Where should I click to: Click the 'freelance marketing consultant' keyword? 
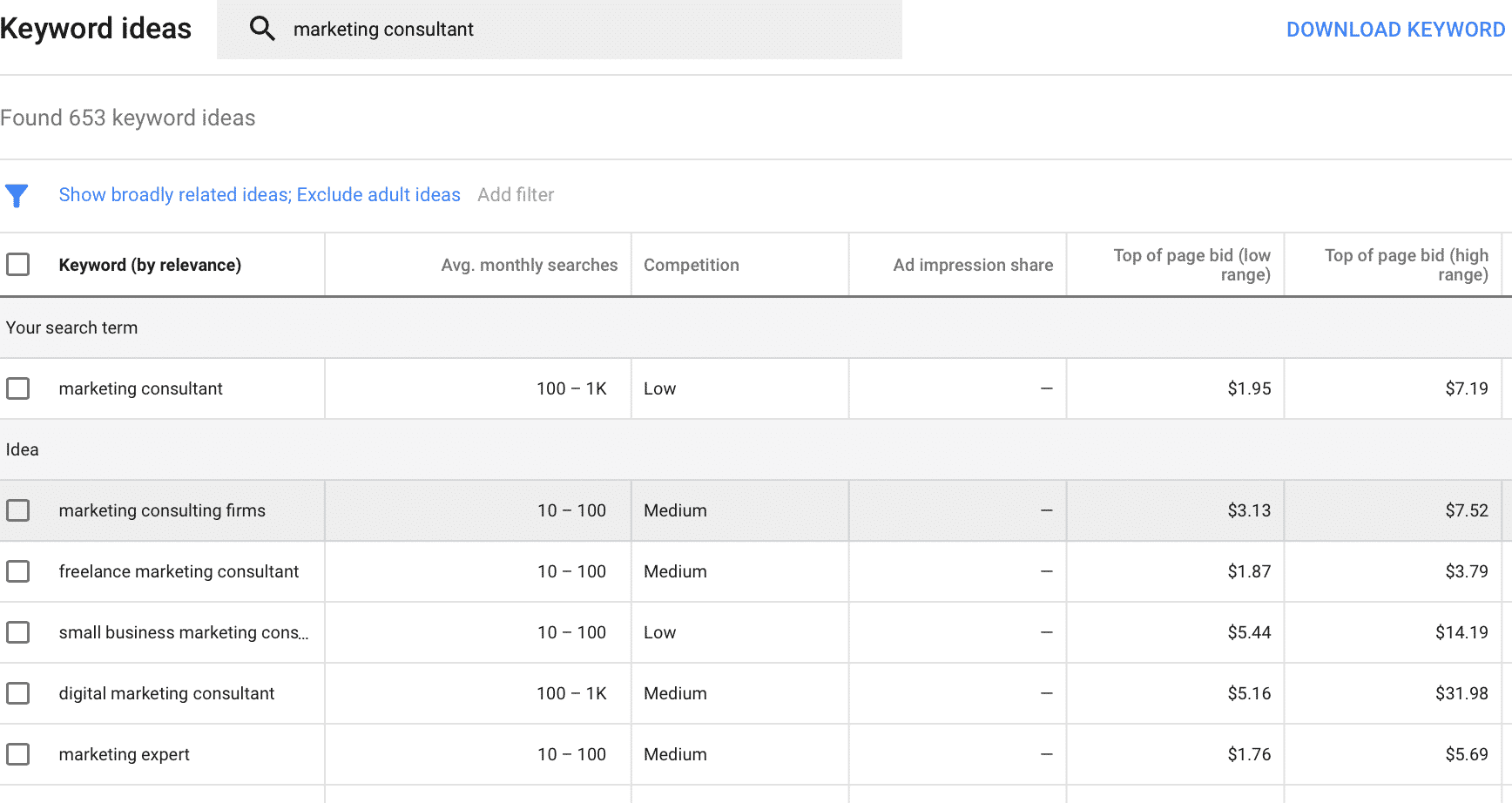(179, 571)
